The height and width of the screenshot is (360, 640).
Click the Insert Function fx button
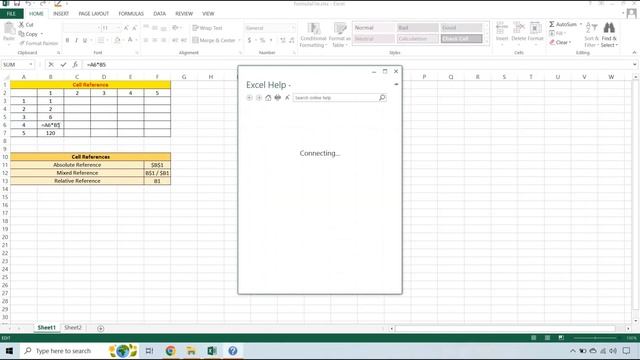pyautogui.click(x=75, y=64)
